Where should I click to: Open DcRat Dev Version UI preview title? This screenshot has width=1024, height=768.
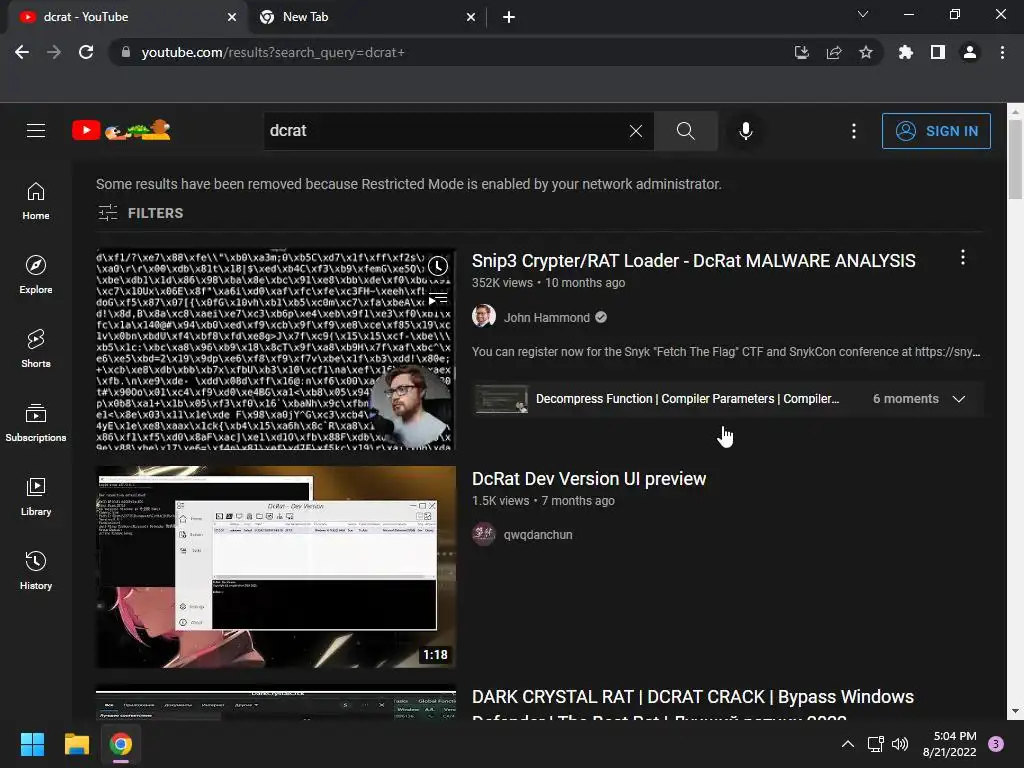click(589, 479)
